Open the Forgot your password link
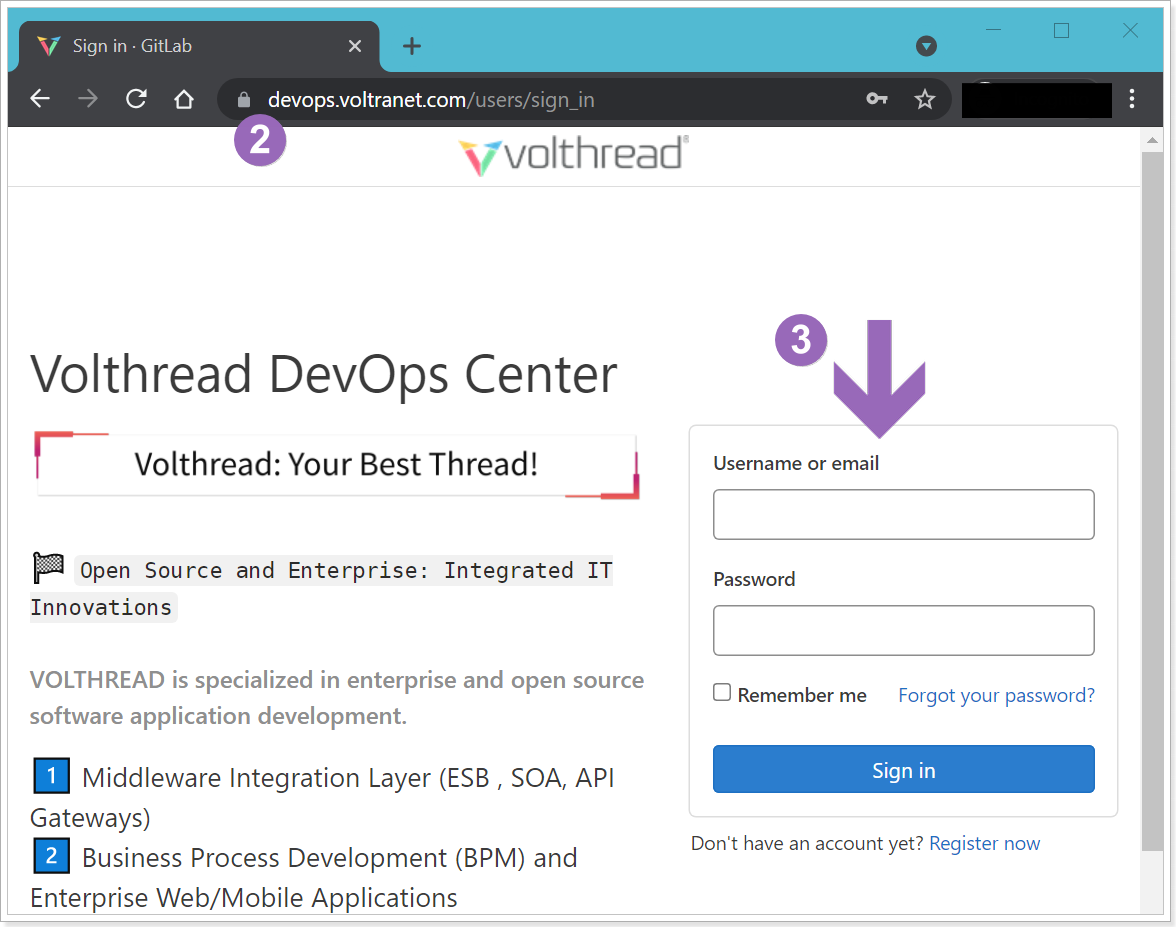This screenshot has width=1176, height=927. click(996, 695)
